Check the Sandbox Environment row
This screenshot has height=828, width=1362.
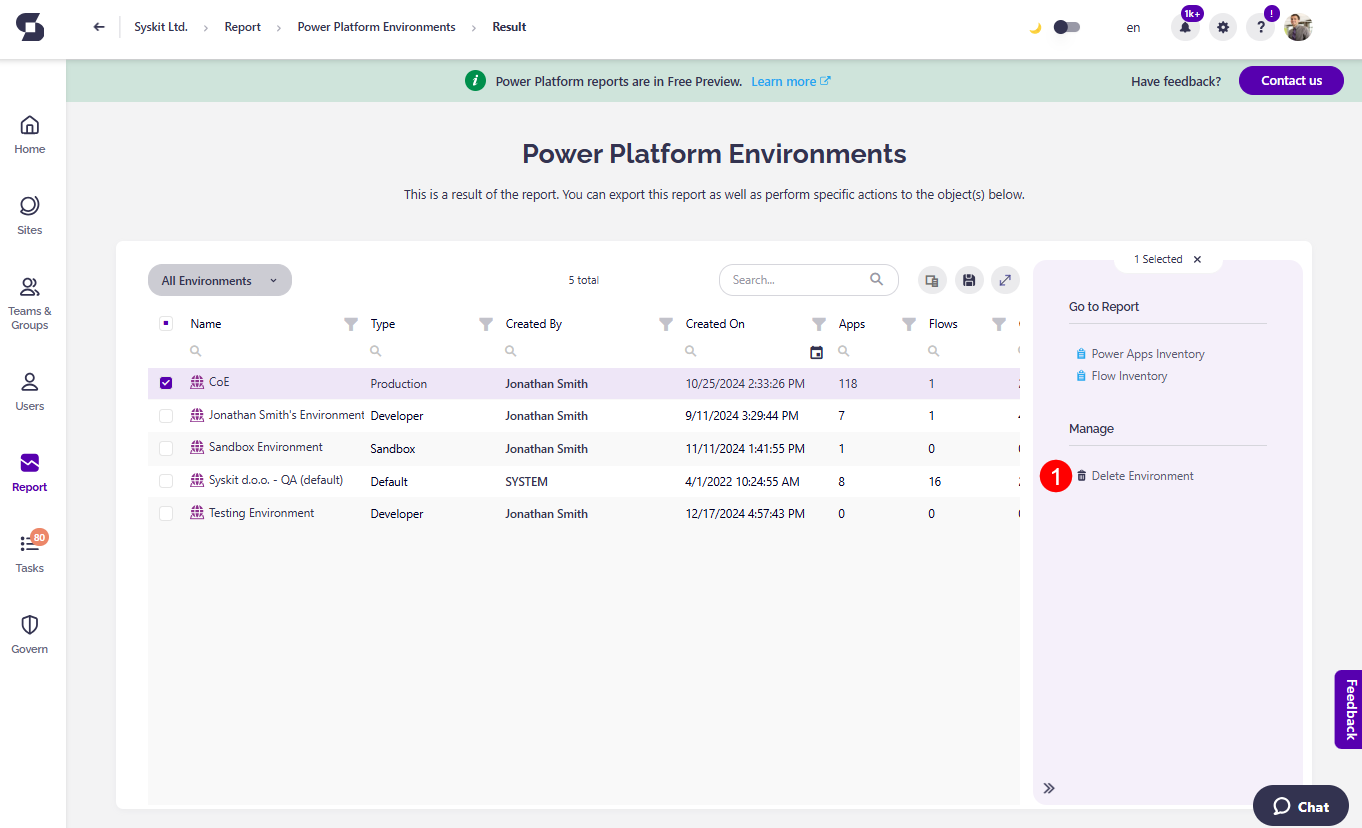[165, 448]
